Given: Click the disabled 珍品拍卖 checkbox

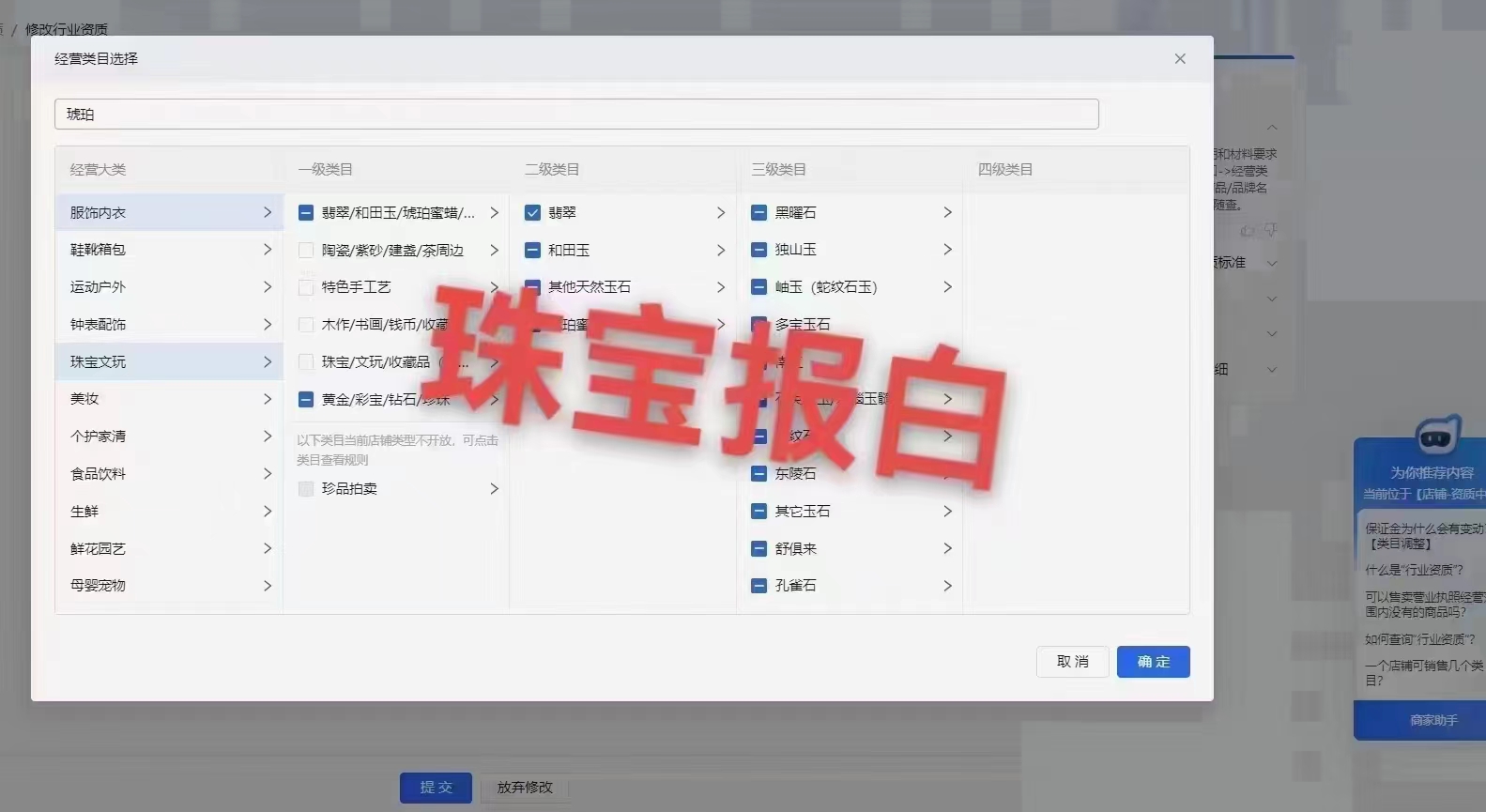Looking at the screenshot, I should pos(306,489).
